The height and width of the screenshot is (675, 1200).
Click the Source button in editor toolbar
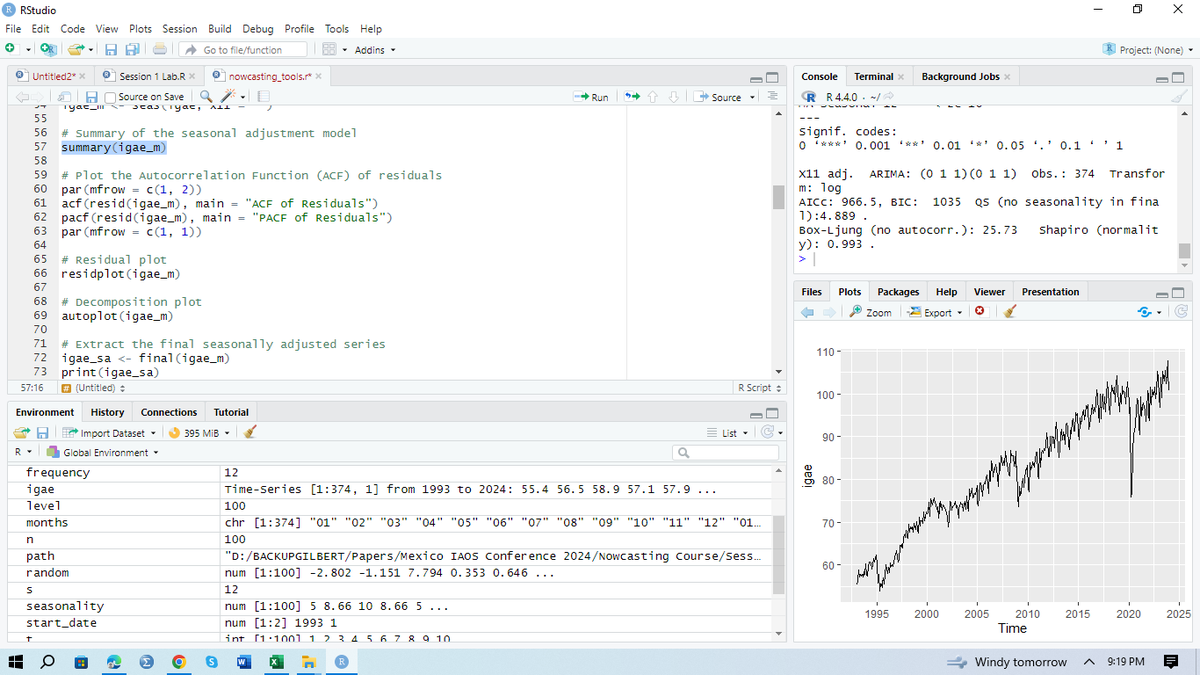[718, 97]
